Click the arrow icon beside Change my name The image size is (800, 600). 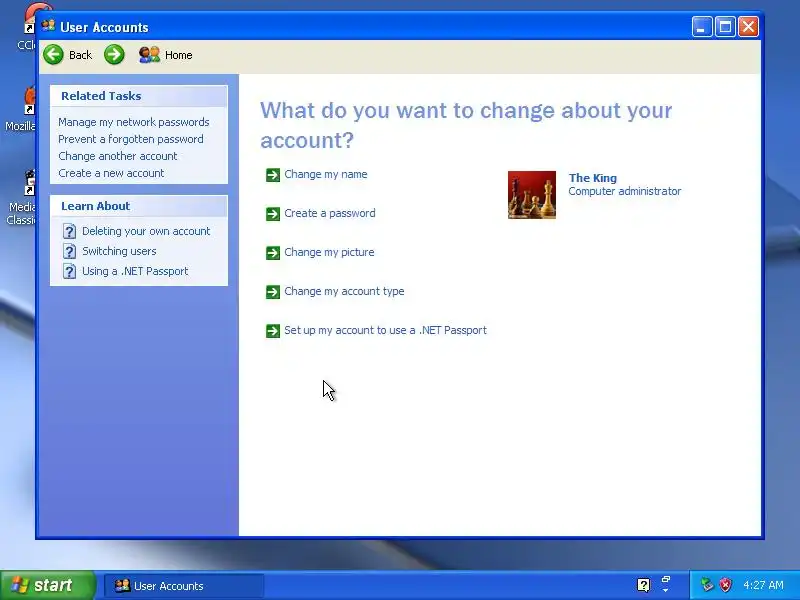click(273, 175)
